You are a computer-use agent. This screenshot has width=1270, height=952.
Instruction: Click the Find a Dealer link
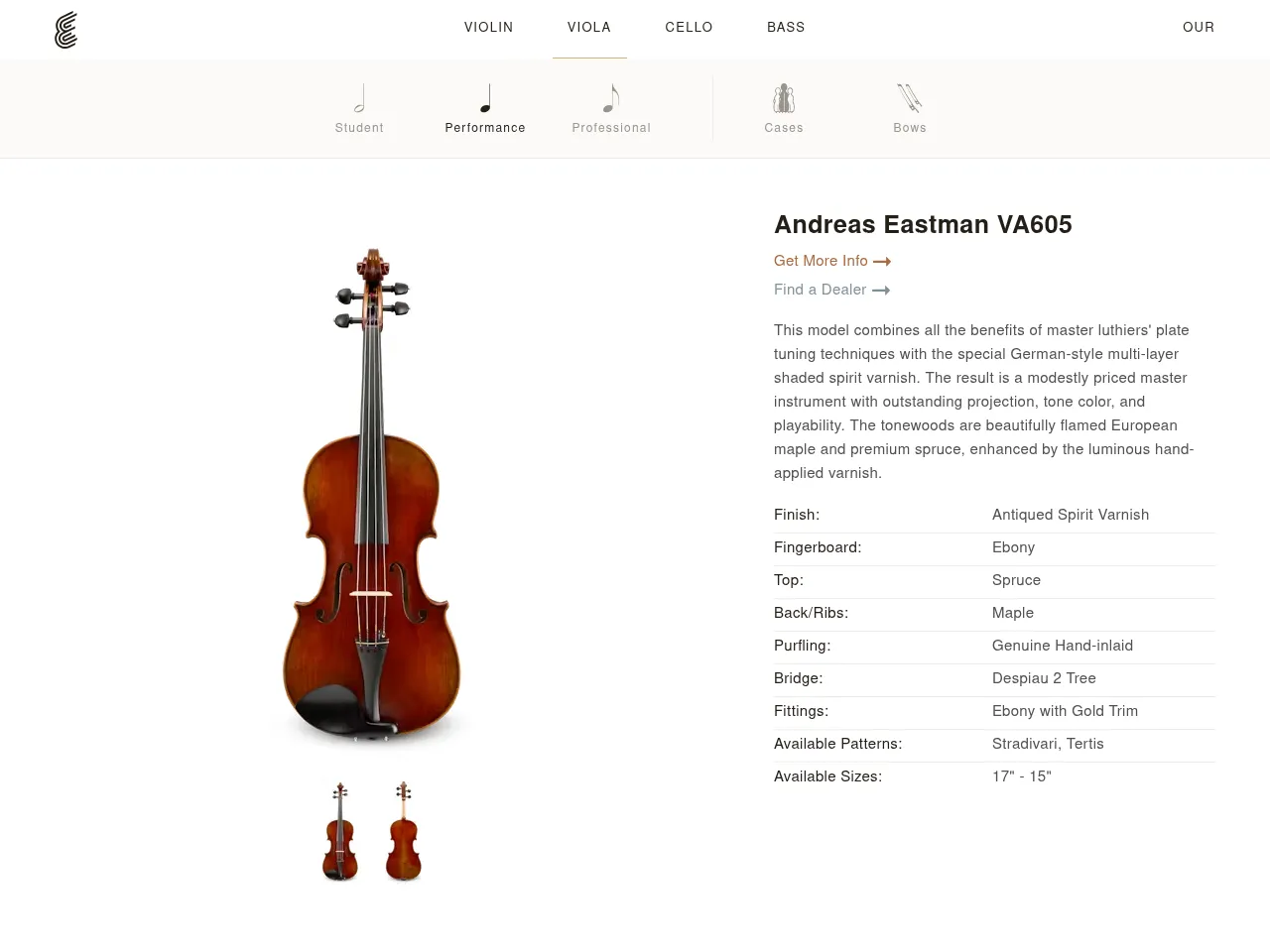(x=820, y=291)
